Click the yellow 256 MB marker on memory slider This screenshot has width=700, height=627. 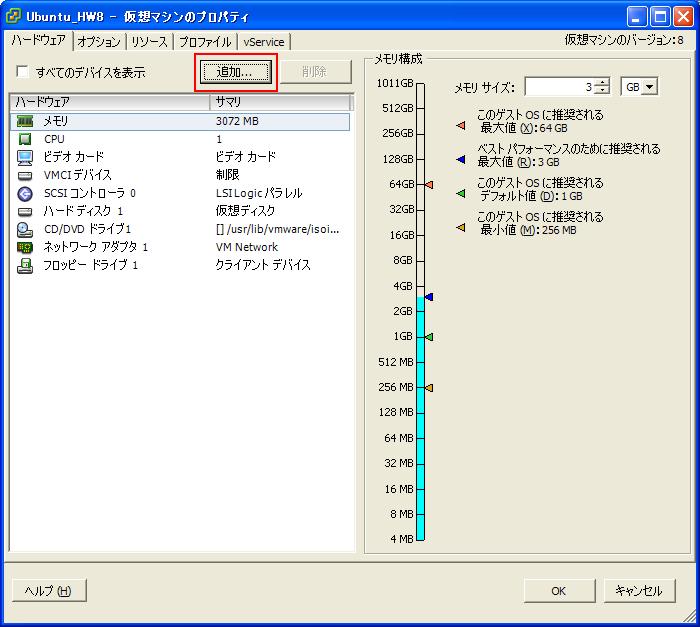(x=429, y=388)
